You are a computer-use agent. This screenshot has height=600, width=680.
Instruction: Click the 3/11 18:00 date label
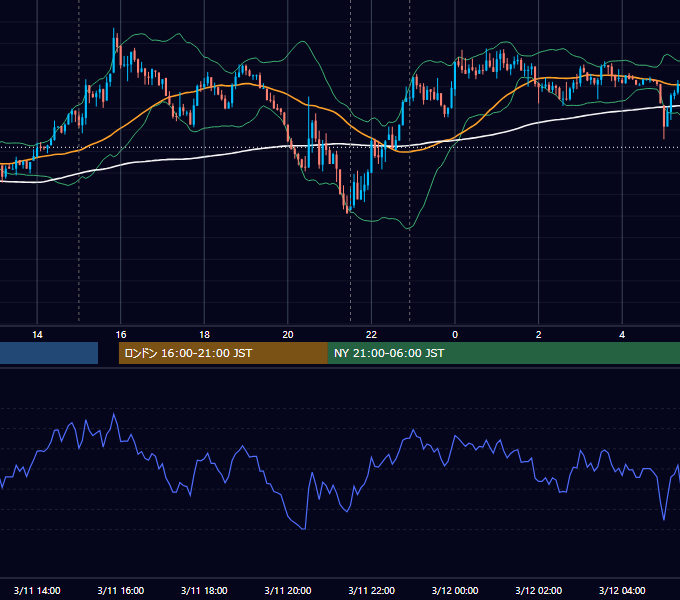(x=204, y=590)
